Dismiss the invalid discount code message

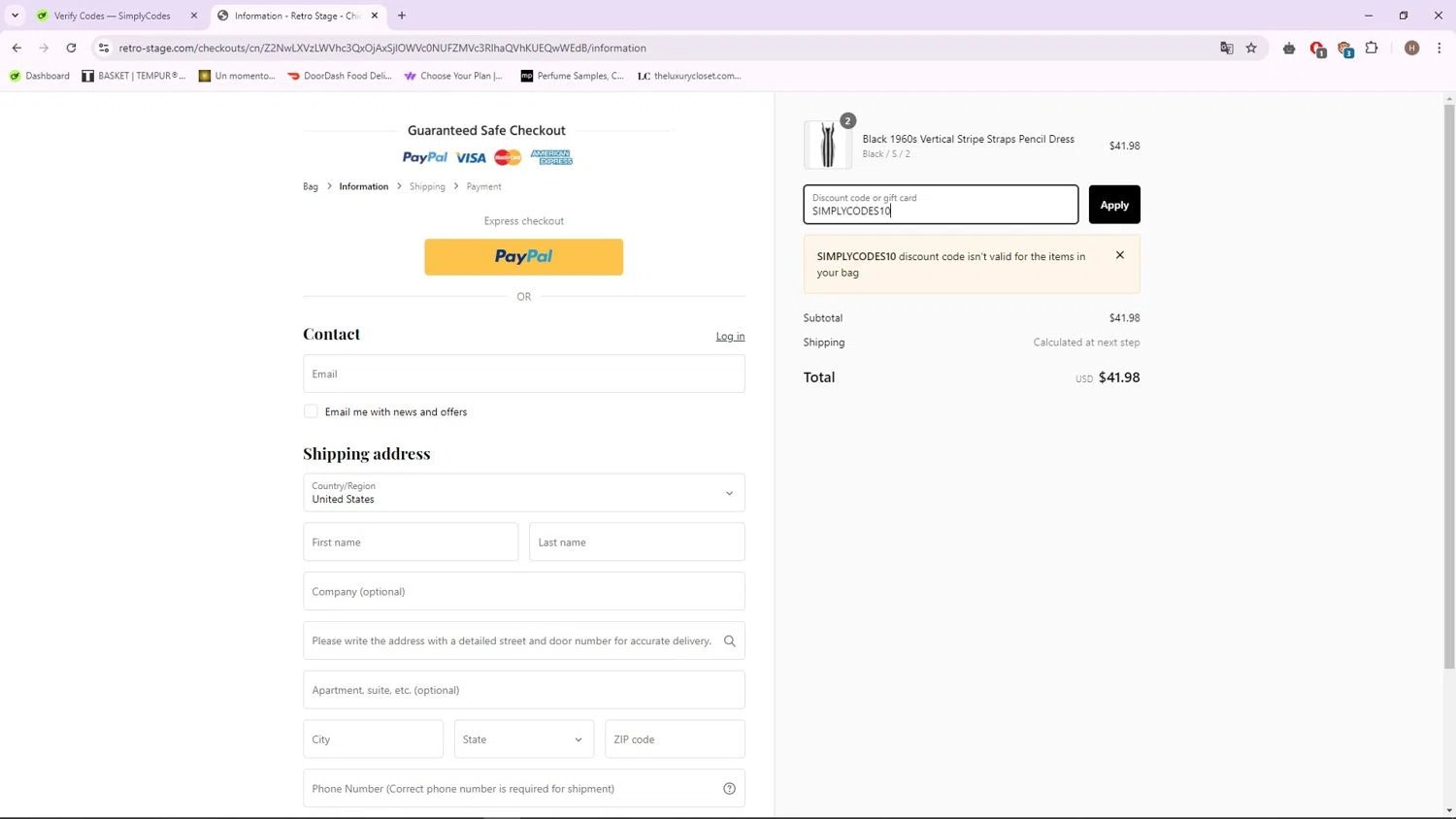tap(1119, 255)
